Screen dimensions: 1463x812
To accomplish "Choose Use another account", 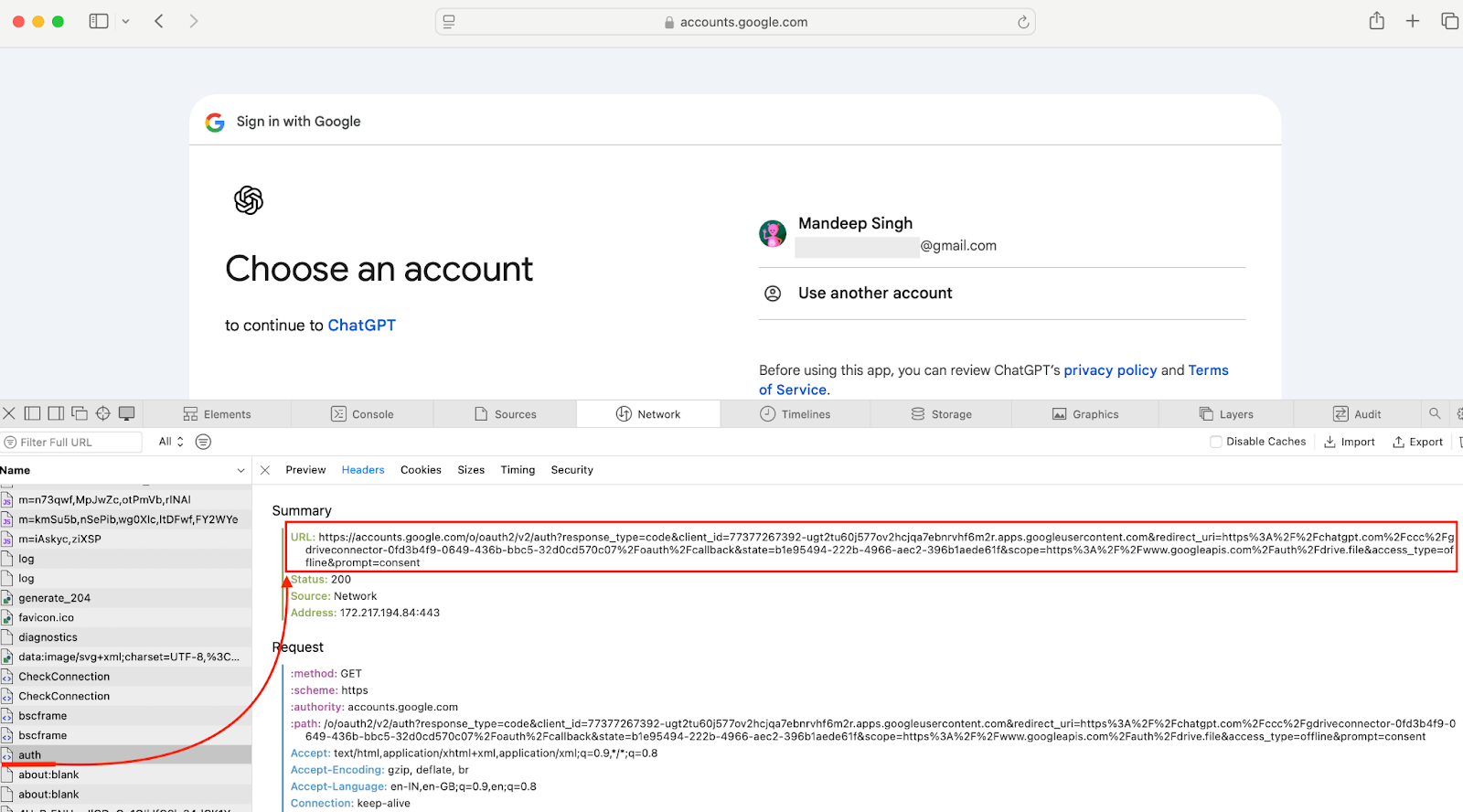I will [1002, 294].
